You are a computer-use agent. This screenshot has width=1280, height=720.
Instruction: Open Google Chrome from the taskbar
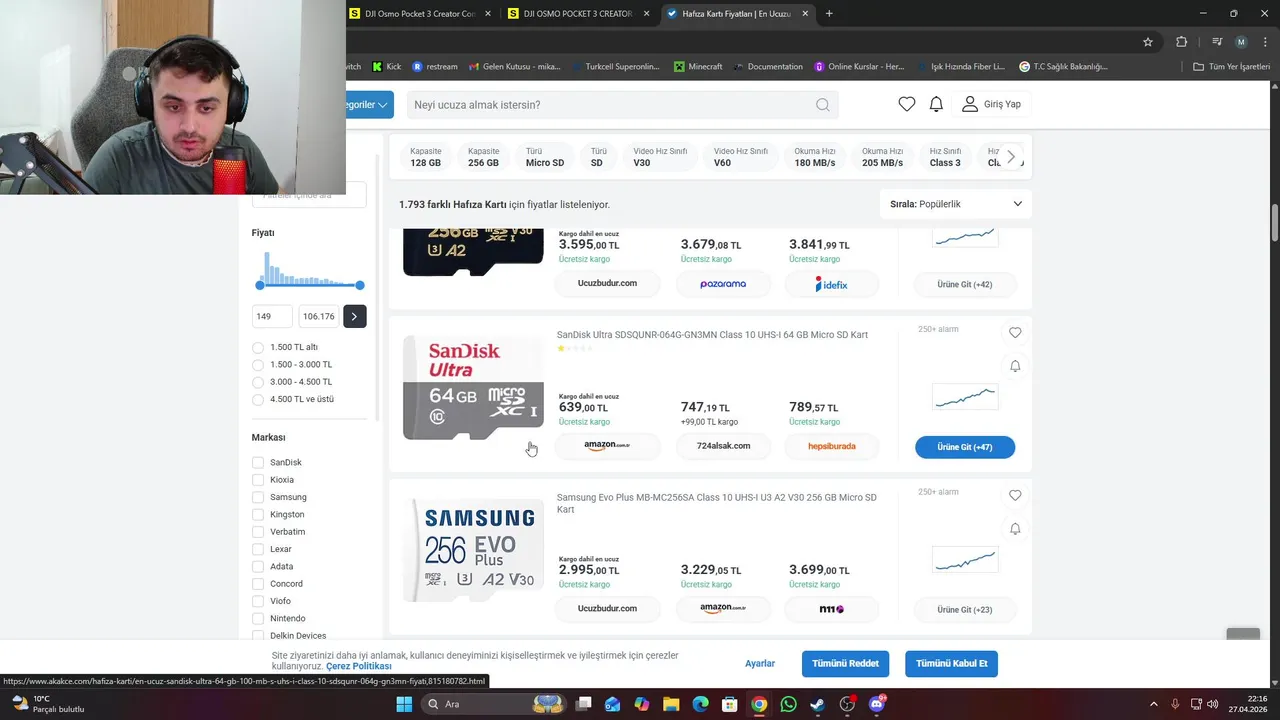(759, 704)
